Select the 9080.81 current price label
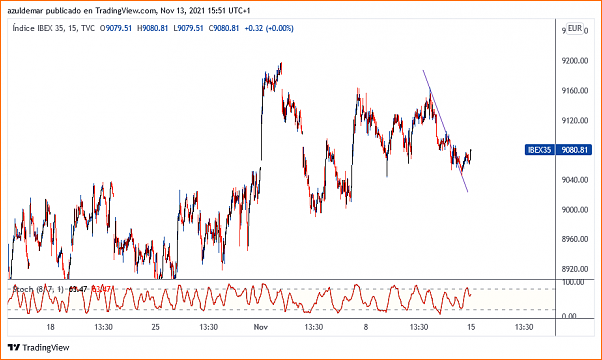Screen dimensions: 602x360 tap(574, 150)
